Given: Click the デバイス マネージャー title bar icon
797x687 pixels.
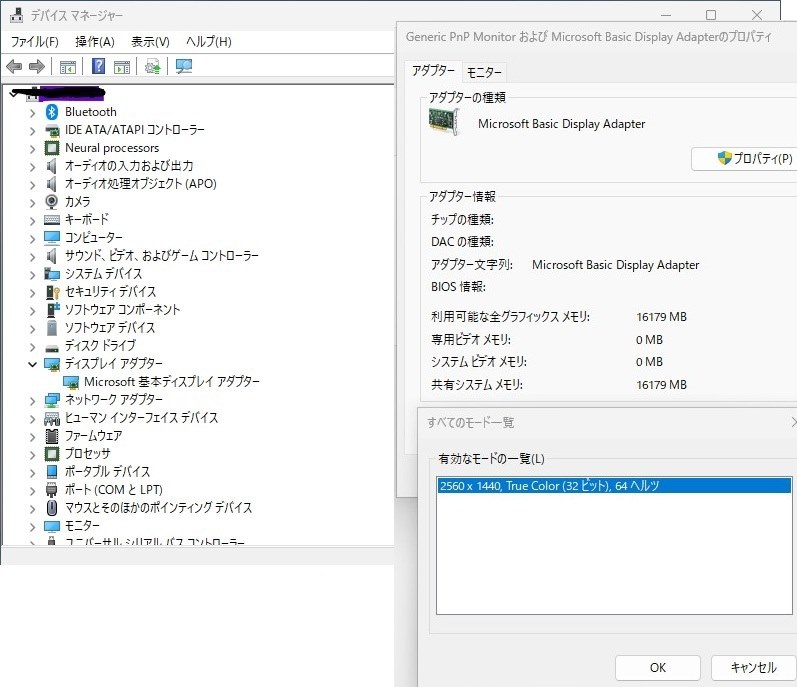Looking at the screenshot, I should (17, 15).
